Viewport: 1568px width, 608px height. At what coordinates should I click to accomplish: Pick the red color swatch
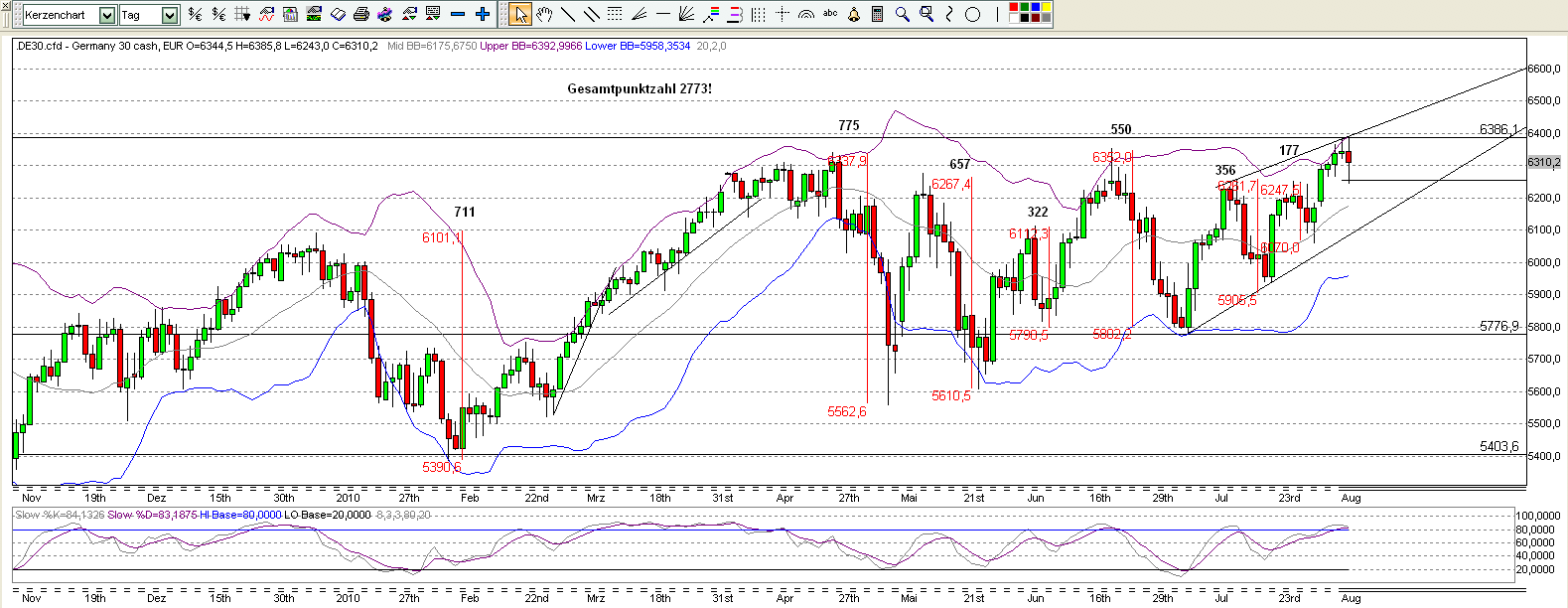(x=1014, y=8)
